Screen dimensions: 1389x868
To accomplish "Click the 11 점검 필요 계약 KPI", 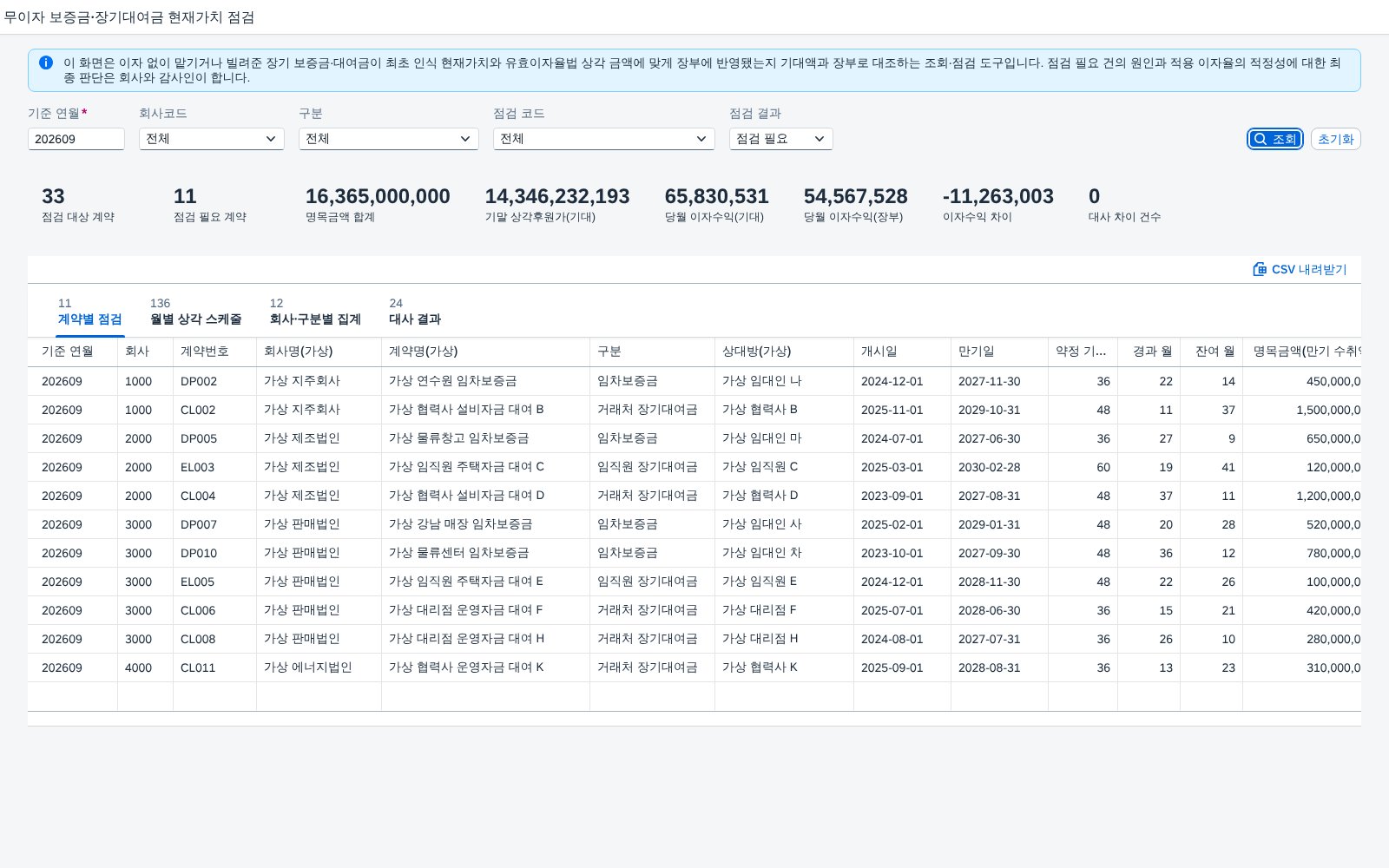I will [210, 204].
